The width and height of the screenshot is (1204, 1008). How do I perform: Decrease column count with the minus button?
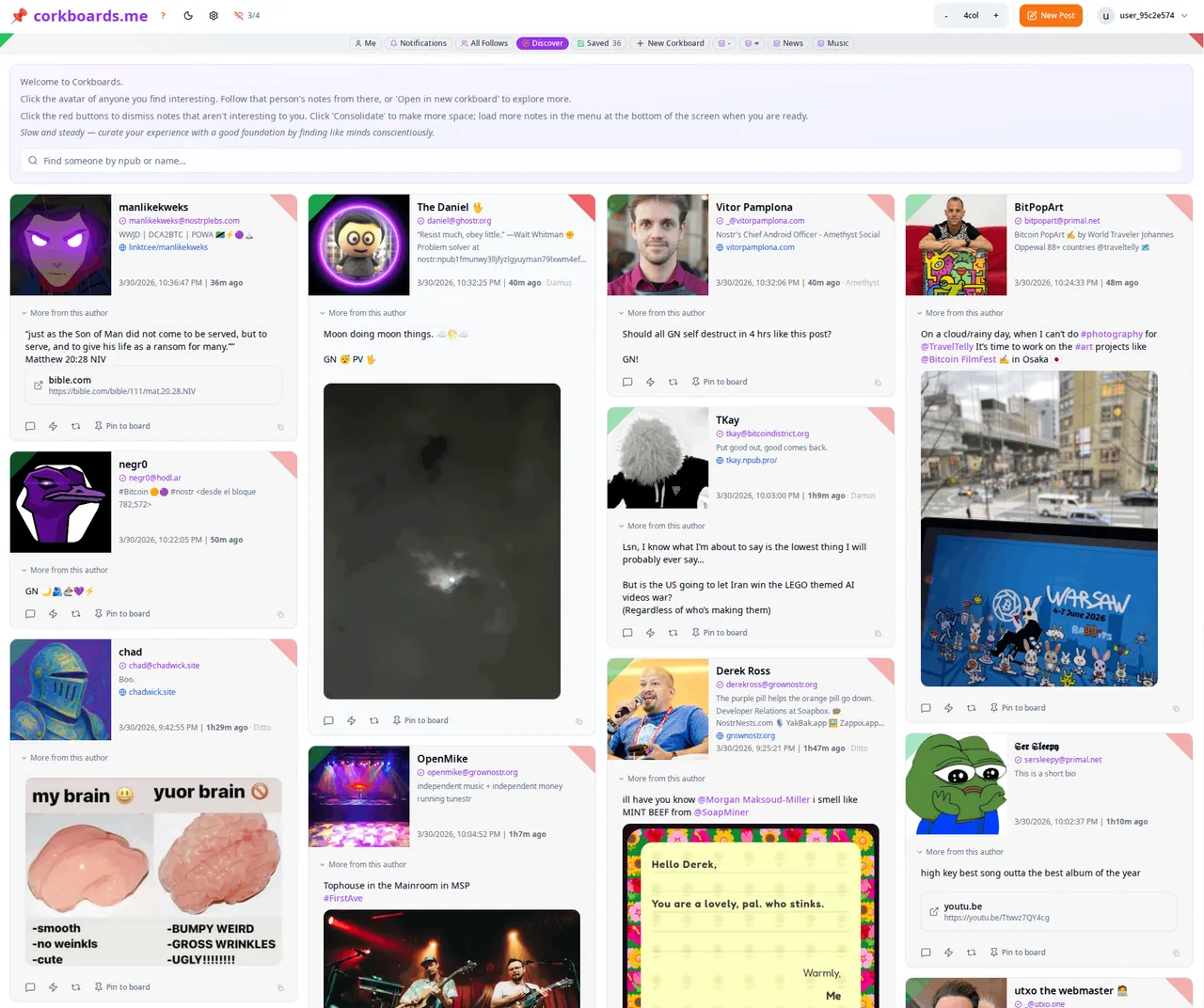(946, 16)
